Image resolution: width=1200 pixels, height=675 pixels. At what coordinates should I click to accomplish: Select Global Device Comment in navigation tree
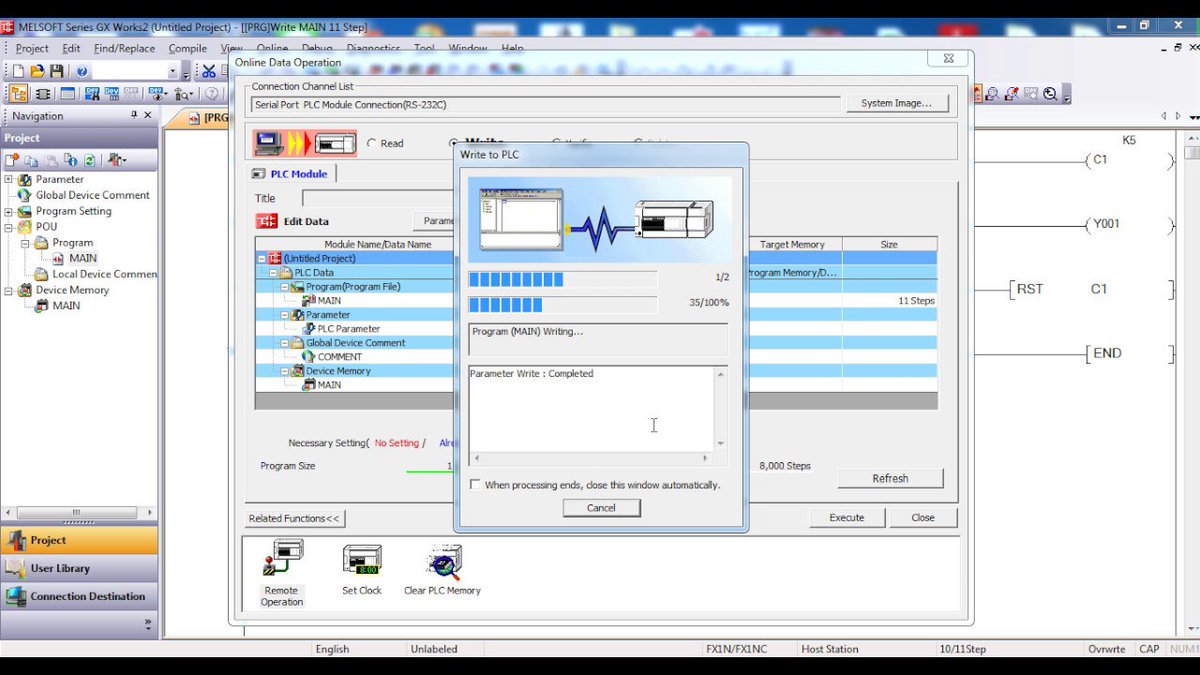tap(93, 195)
